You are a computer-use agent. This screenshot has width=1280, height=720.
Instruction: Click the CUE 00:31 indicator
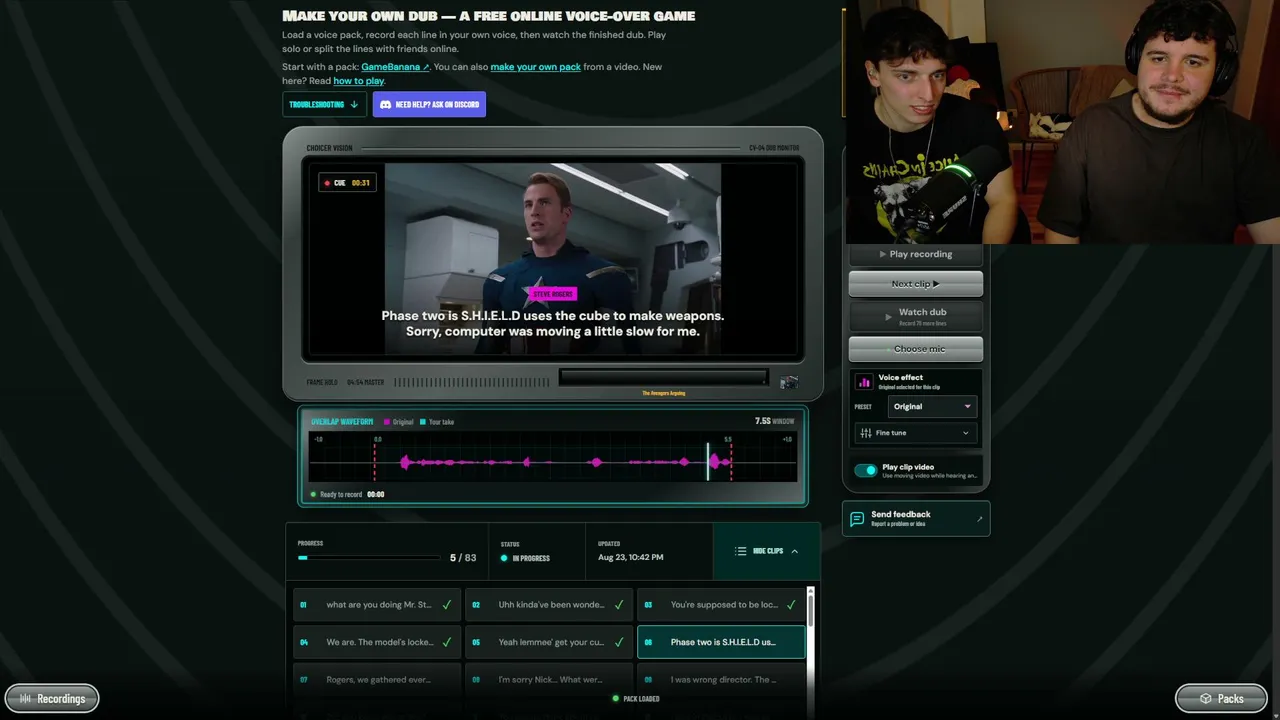[347, 183]
